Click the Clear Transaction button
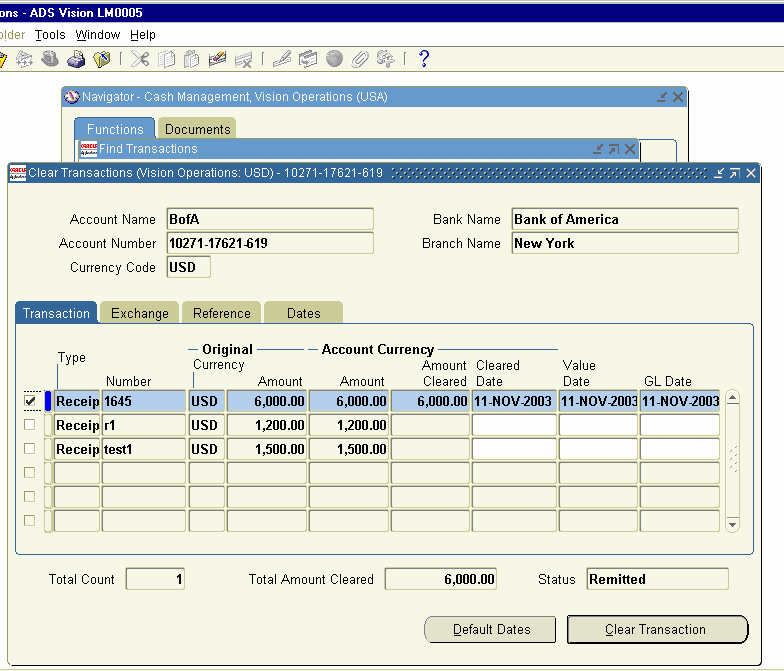This screenshot has height=671, width=784. coord(657,629)
